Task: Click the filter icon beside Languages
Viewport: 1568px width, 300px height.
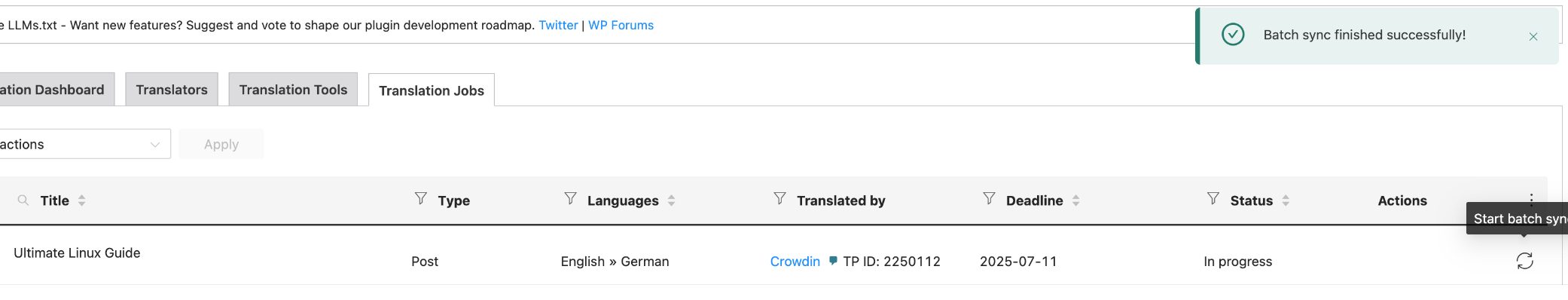Action: click(570, 198)
